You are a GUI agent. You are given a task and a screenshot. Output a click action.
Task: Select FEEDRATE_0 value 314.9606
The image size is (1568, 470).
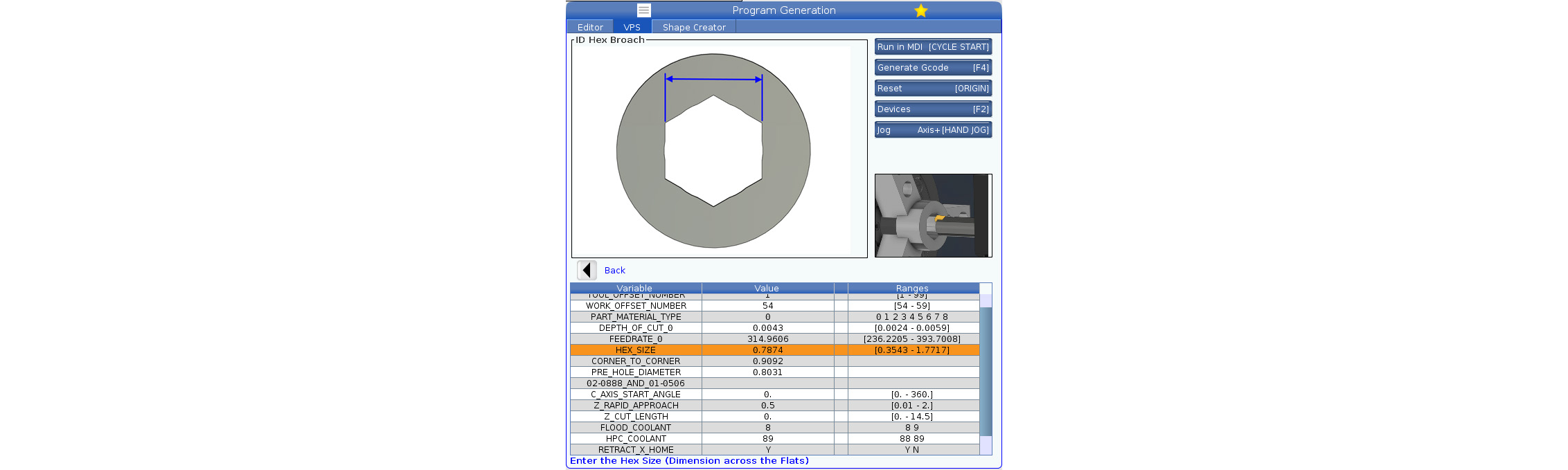tap(767, 339)
